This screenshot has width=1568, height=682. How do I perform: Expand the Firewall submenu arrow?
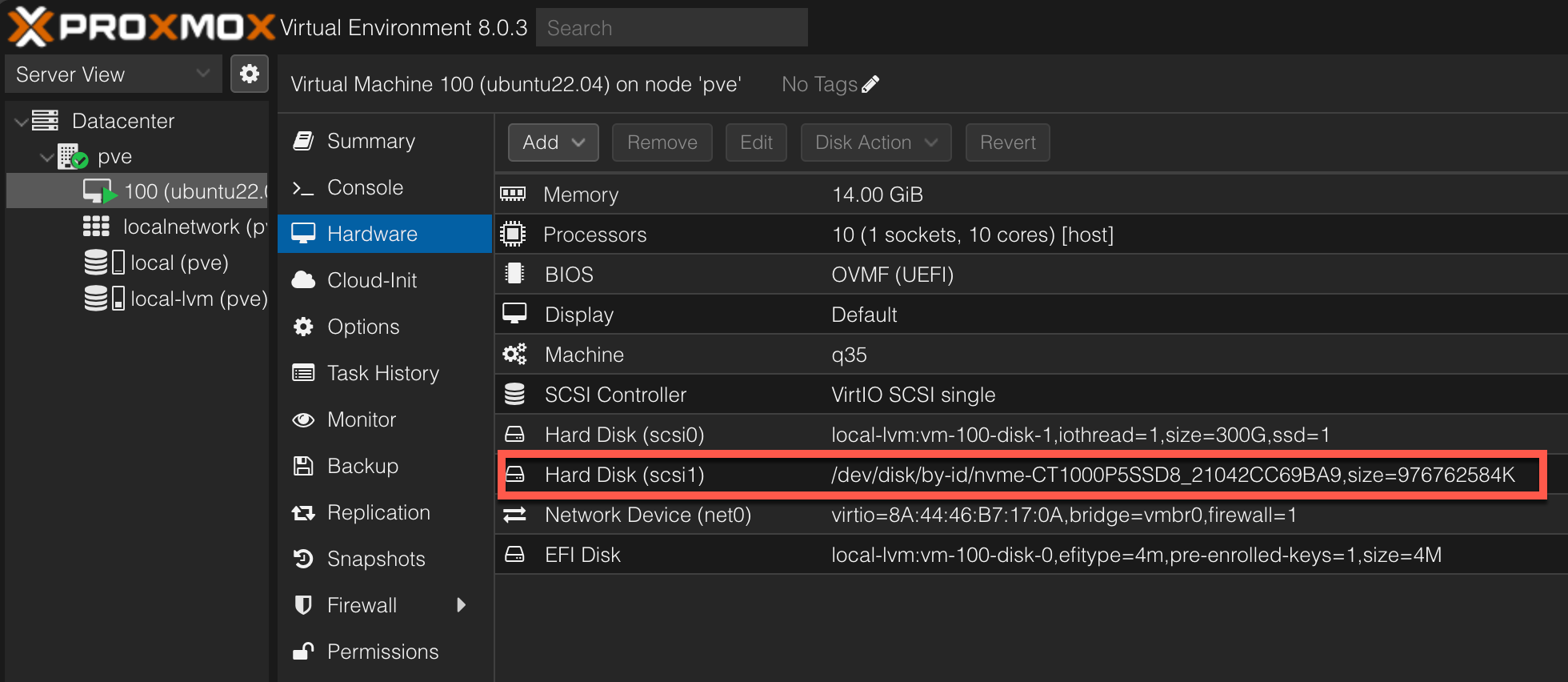pyautogui.click(x=461, y=605)
